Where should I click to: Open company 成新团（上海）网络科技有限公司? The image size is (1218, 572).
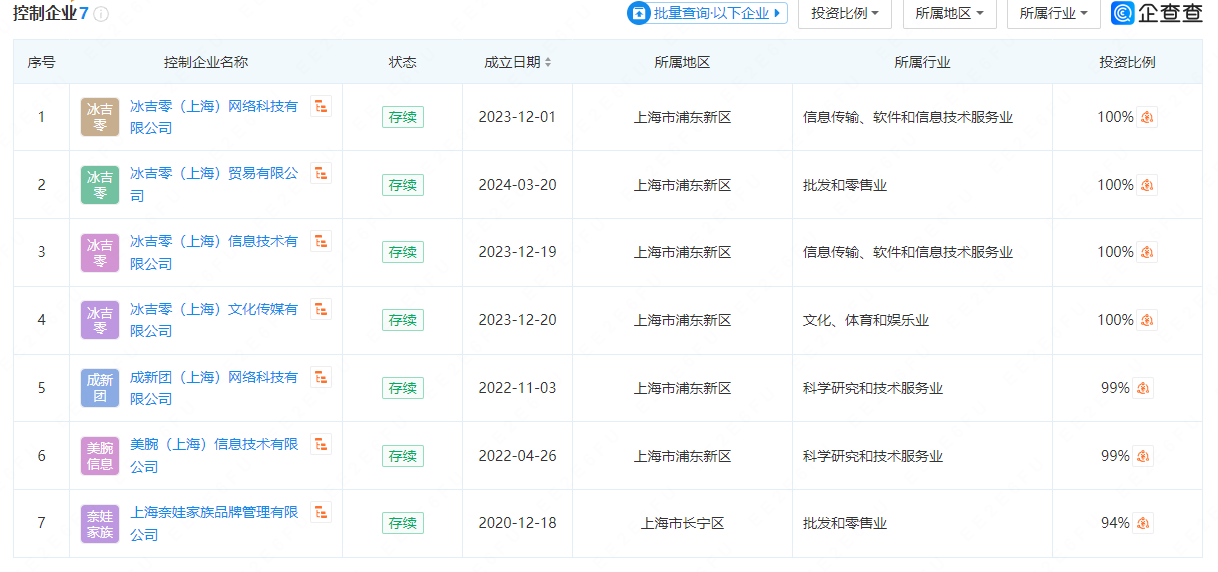[x=214, y=388]
